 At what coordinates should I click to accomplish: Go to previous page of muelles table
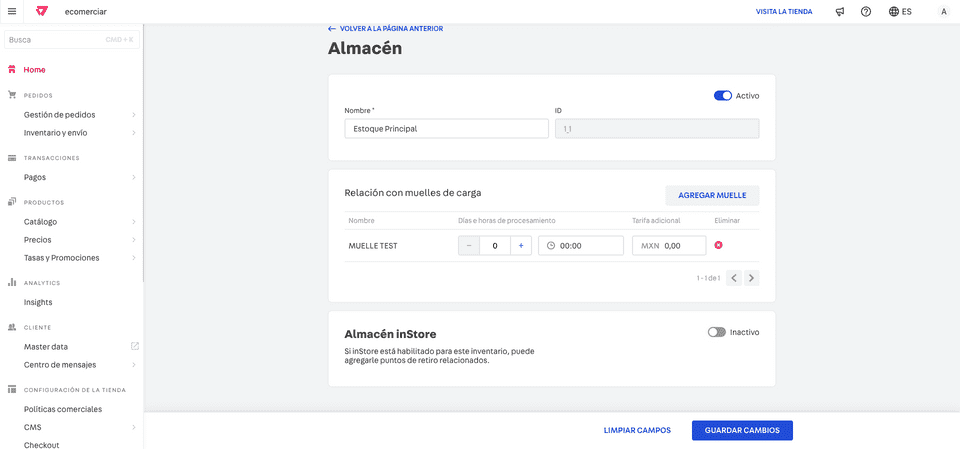[734, 278]
